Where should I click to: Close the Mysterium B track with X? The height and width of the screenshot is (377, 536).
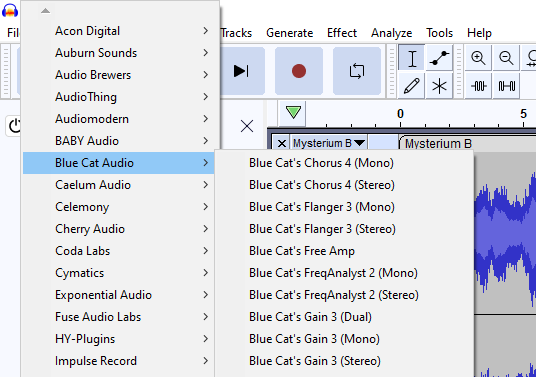[x=282, y=143]
